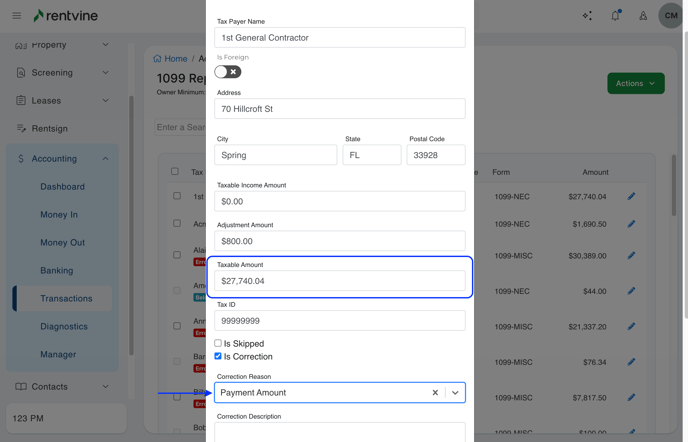Open the Diagnostics sidebar link
688x442 pixels.
click(64, 326)
